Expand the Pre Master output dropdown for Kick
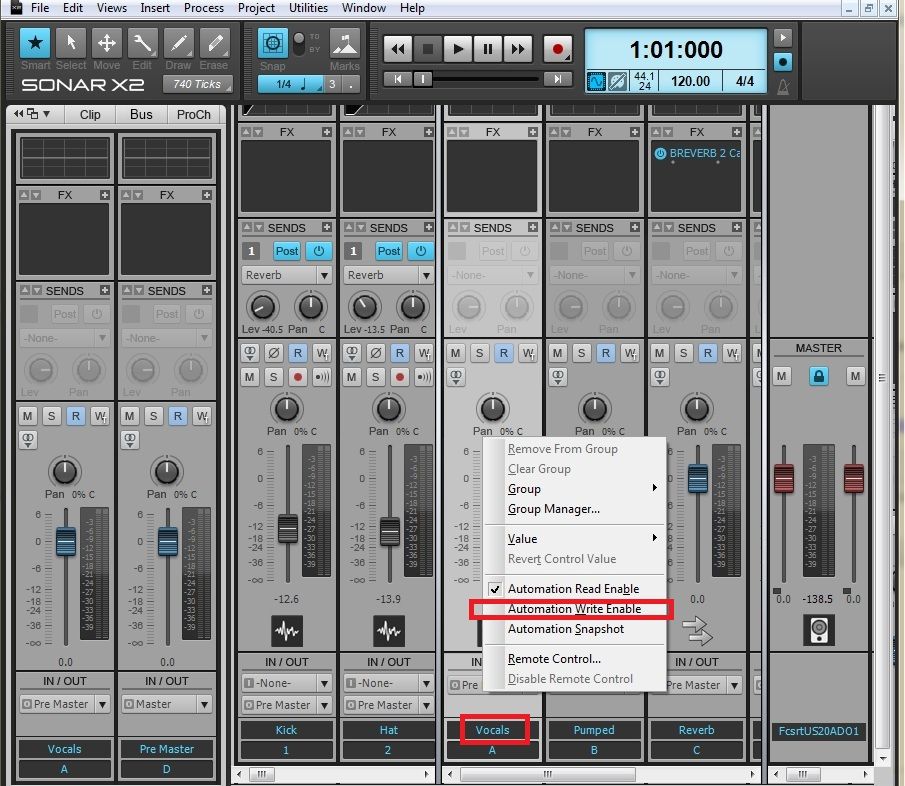The width and height of the screenshot is (905, 786). [x=287, y=705]
